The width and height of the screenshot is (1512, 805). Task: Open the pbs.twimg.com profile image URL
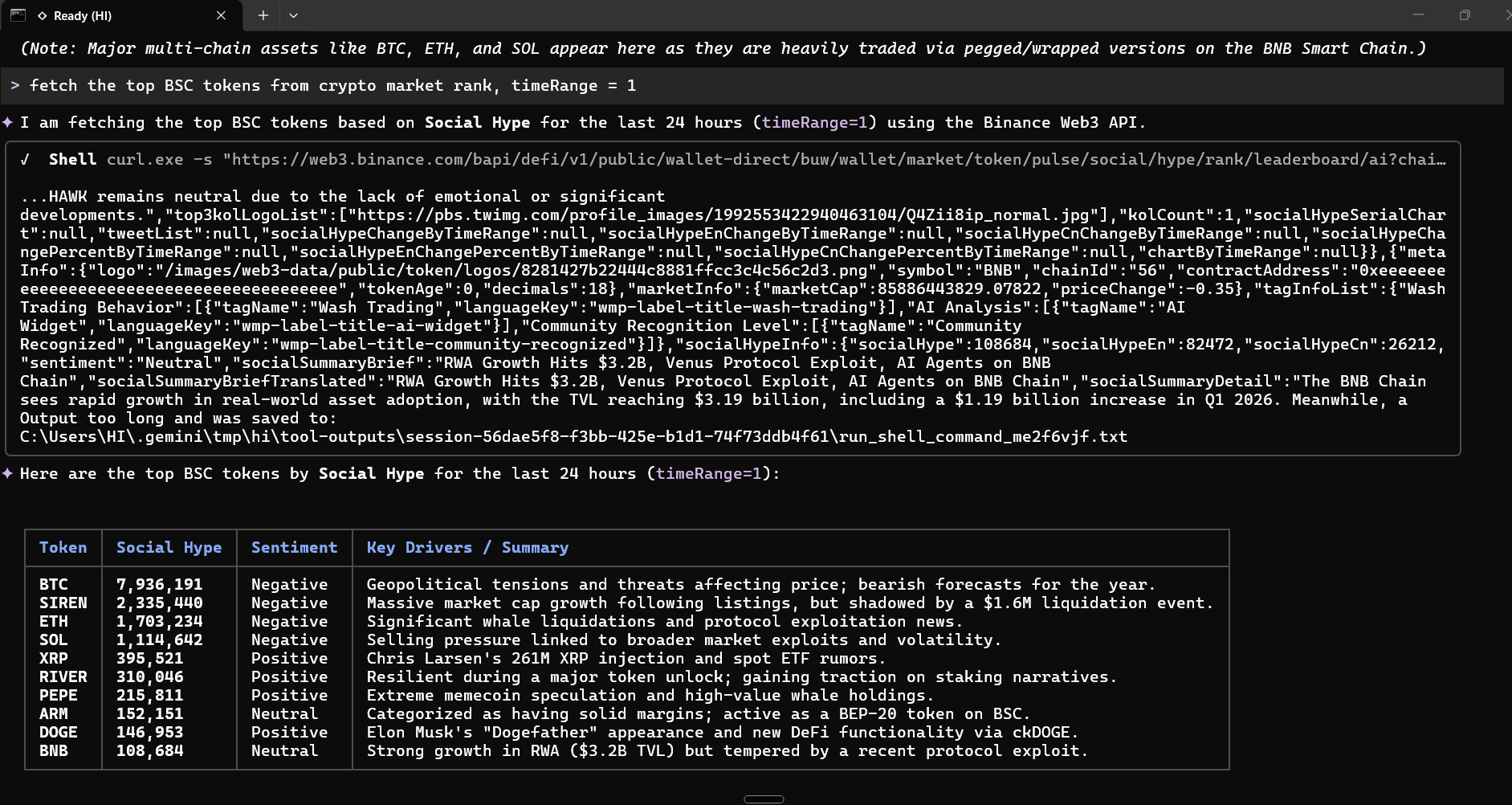pyautogui.click(x=723, y=215)
